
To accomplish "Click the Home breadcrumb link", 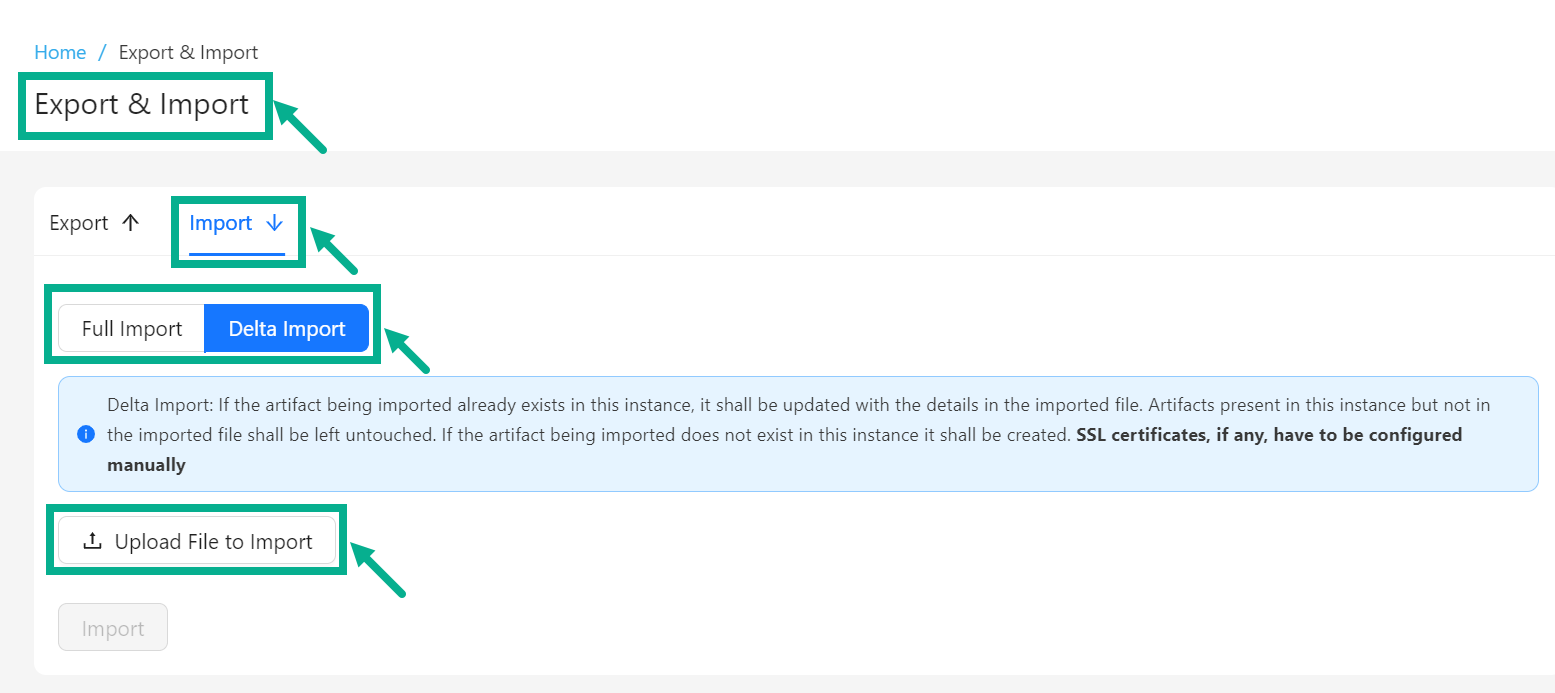I will (x=60, y=52).
